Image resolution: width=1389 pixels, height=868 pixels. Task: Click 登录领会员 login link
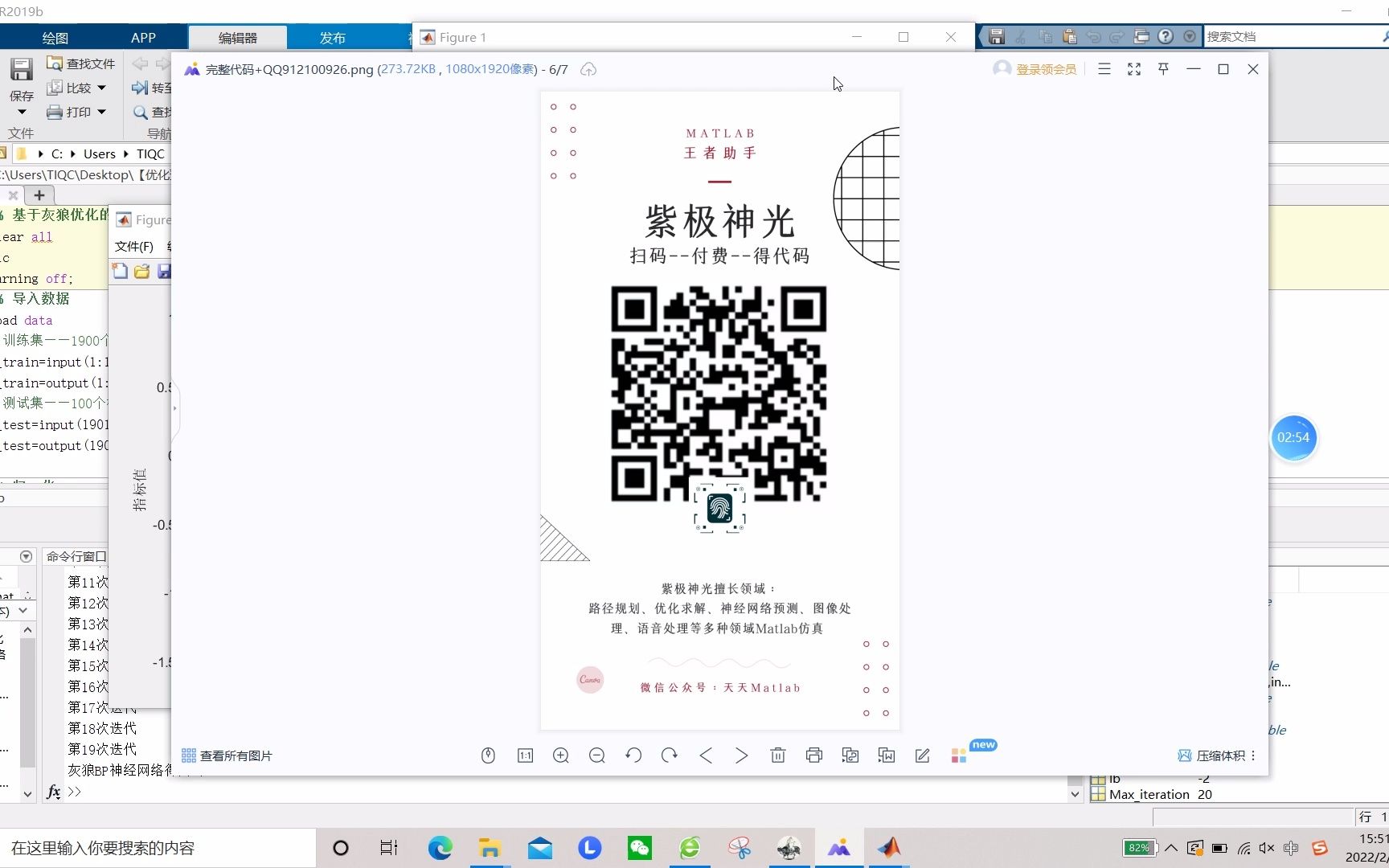pyautogui.click(x=1046, y=69)
